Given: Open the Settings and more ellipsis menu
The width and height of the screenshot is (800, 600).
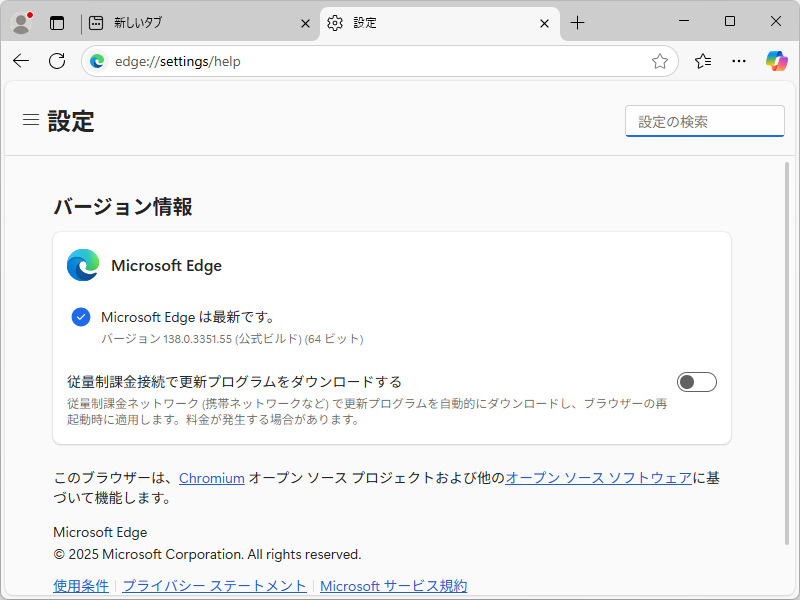Looking at the screenshot, I should [x=738, y=61].
